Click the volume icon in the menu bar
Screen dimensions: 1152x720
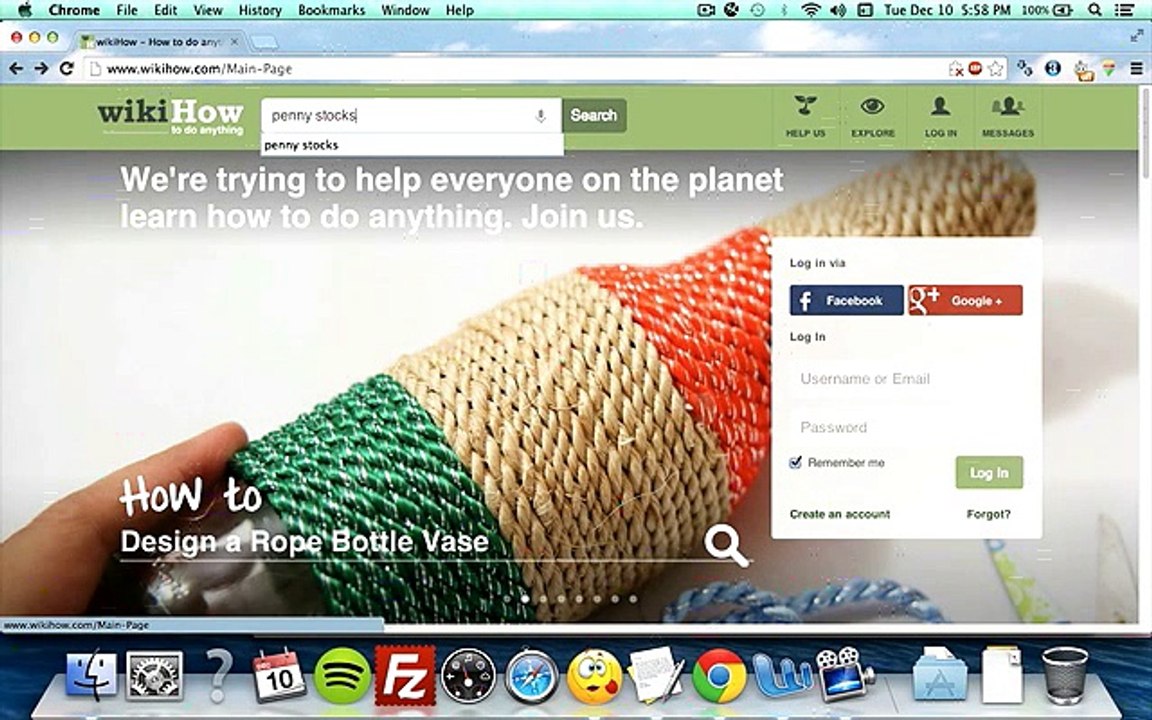click(x=838, y=10)
